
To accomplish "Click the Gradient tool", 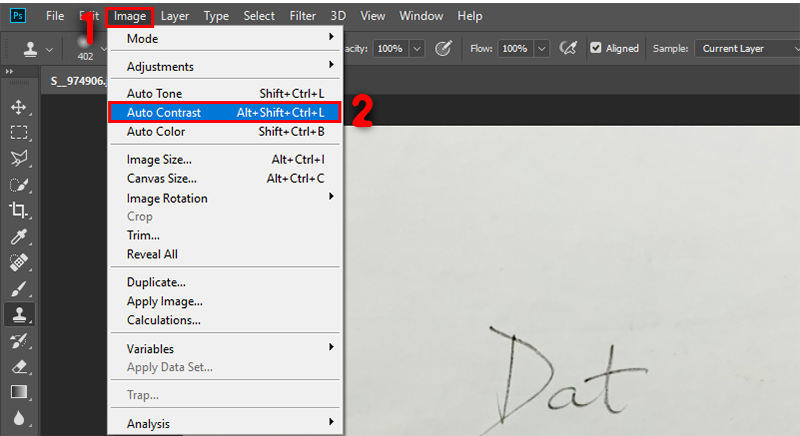I will [18, 392].
